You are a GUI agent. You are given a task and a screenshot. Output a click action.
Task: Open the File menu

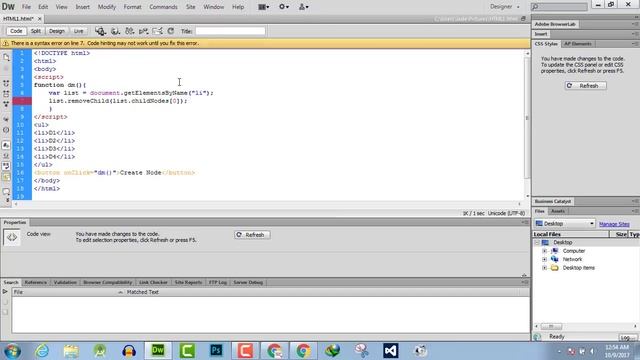pyautogui.click(x=26, y=7)
